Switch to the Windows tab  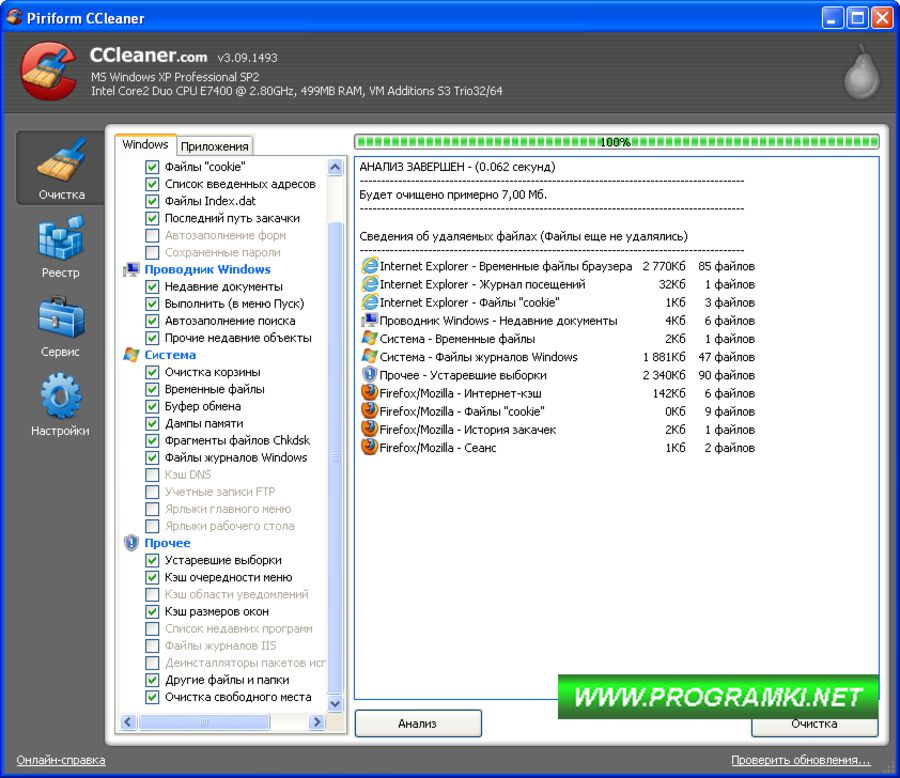pyautogui.click(x=146, y=145)
